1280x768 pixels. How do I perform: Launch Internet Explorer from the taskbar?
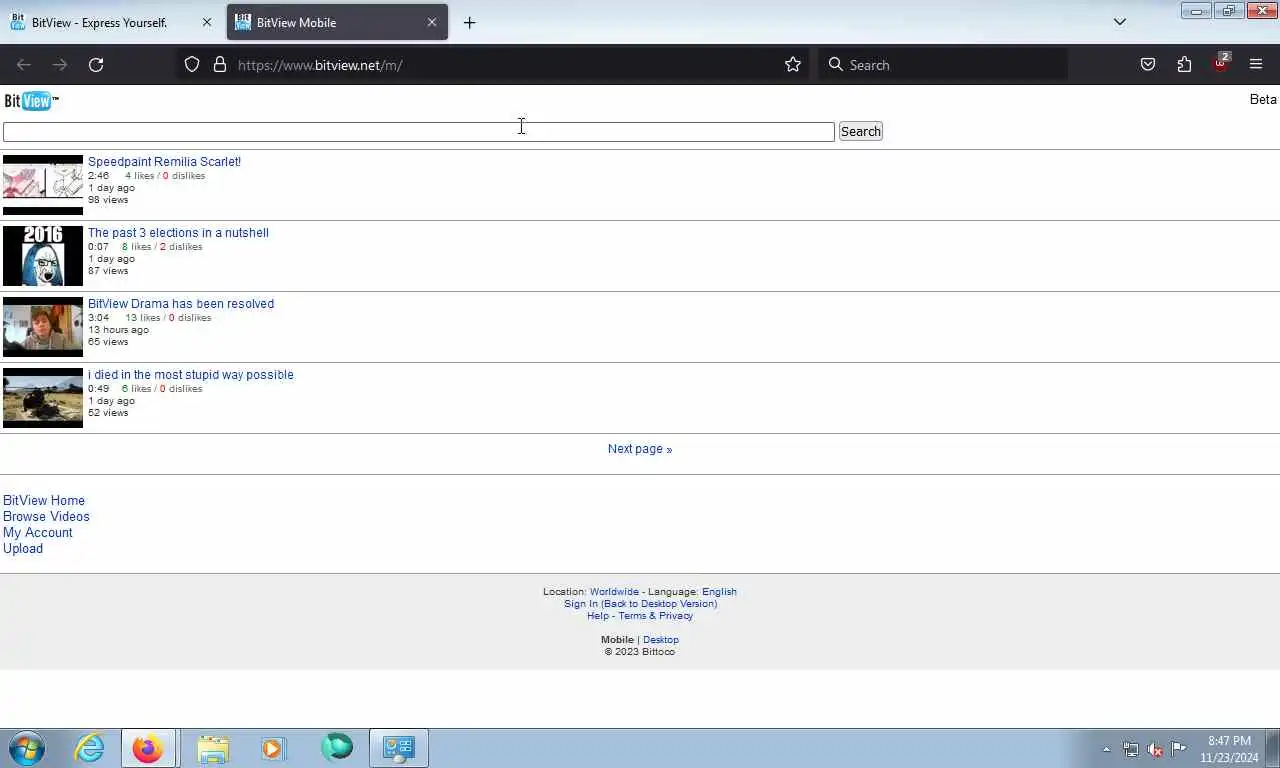90,748
